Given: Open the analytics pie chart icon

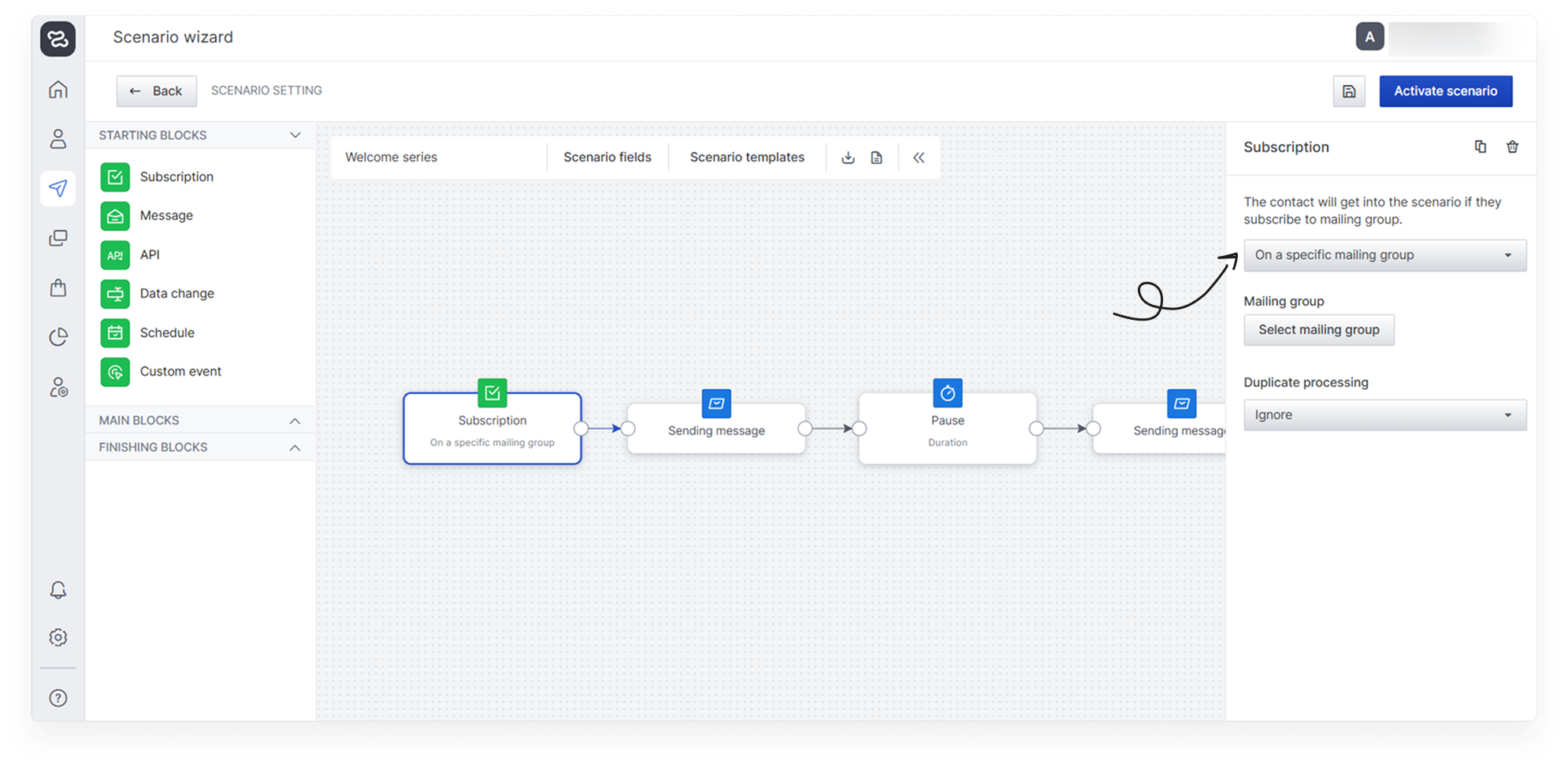Looking at the screenshot, I should point(58,337).
